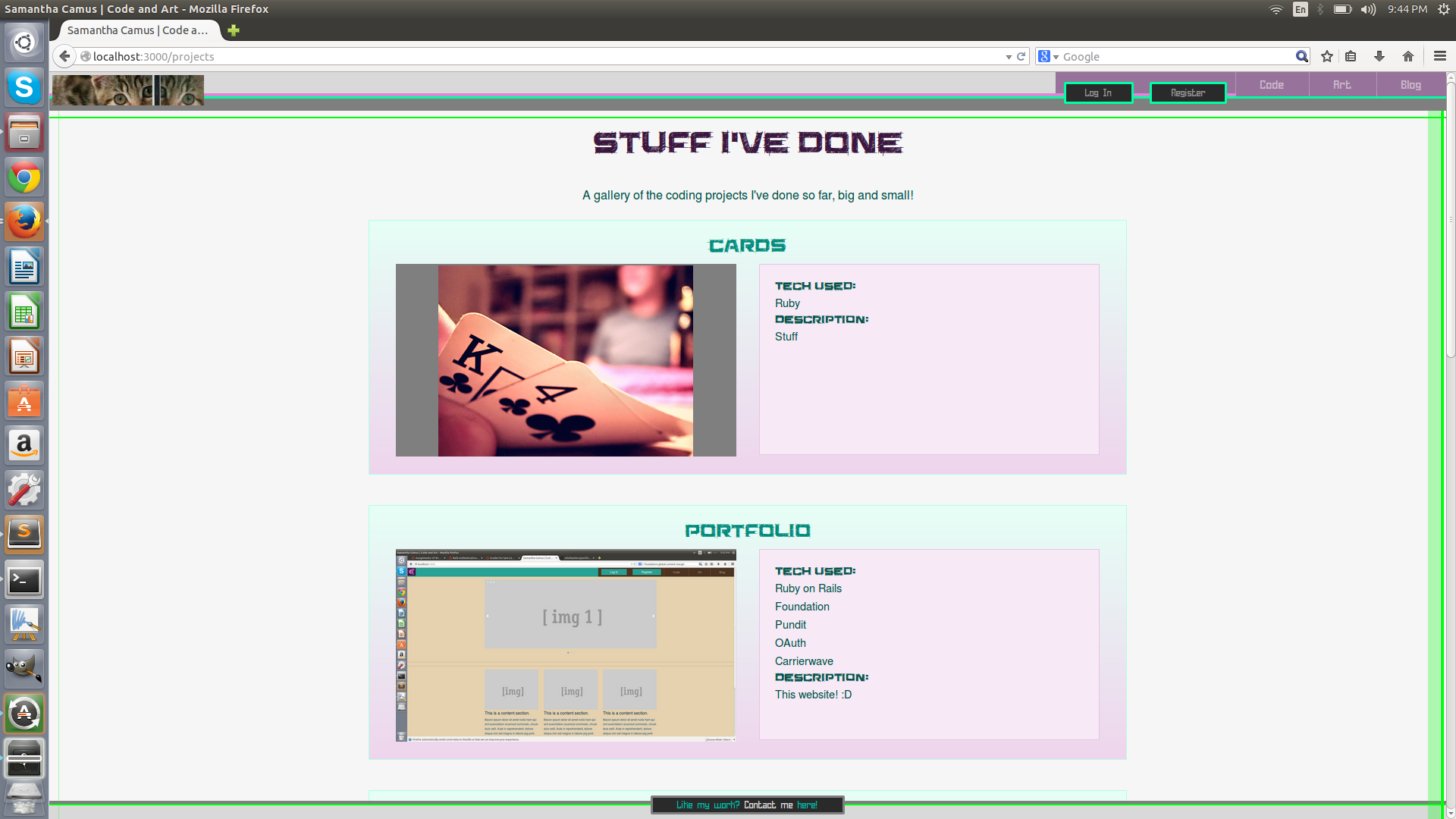
Task: Click the Firefox hamburger menu expander
Action: tap(1440, 56)
